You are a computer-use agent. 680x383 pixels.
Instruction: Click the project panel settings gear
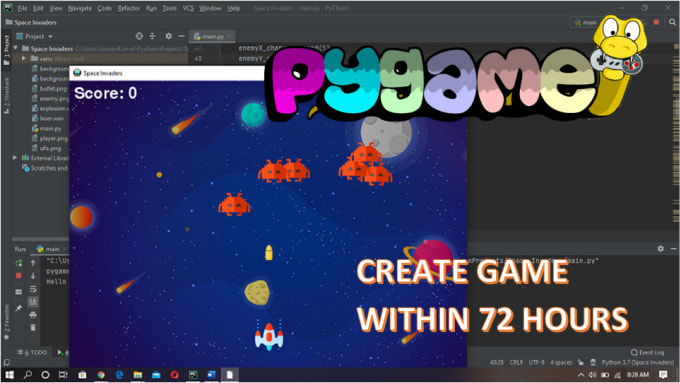[168, 36]
